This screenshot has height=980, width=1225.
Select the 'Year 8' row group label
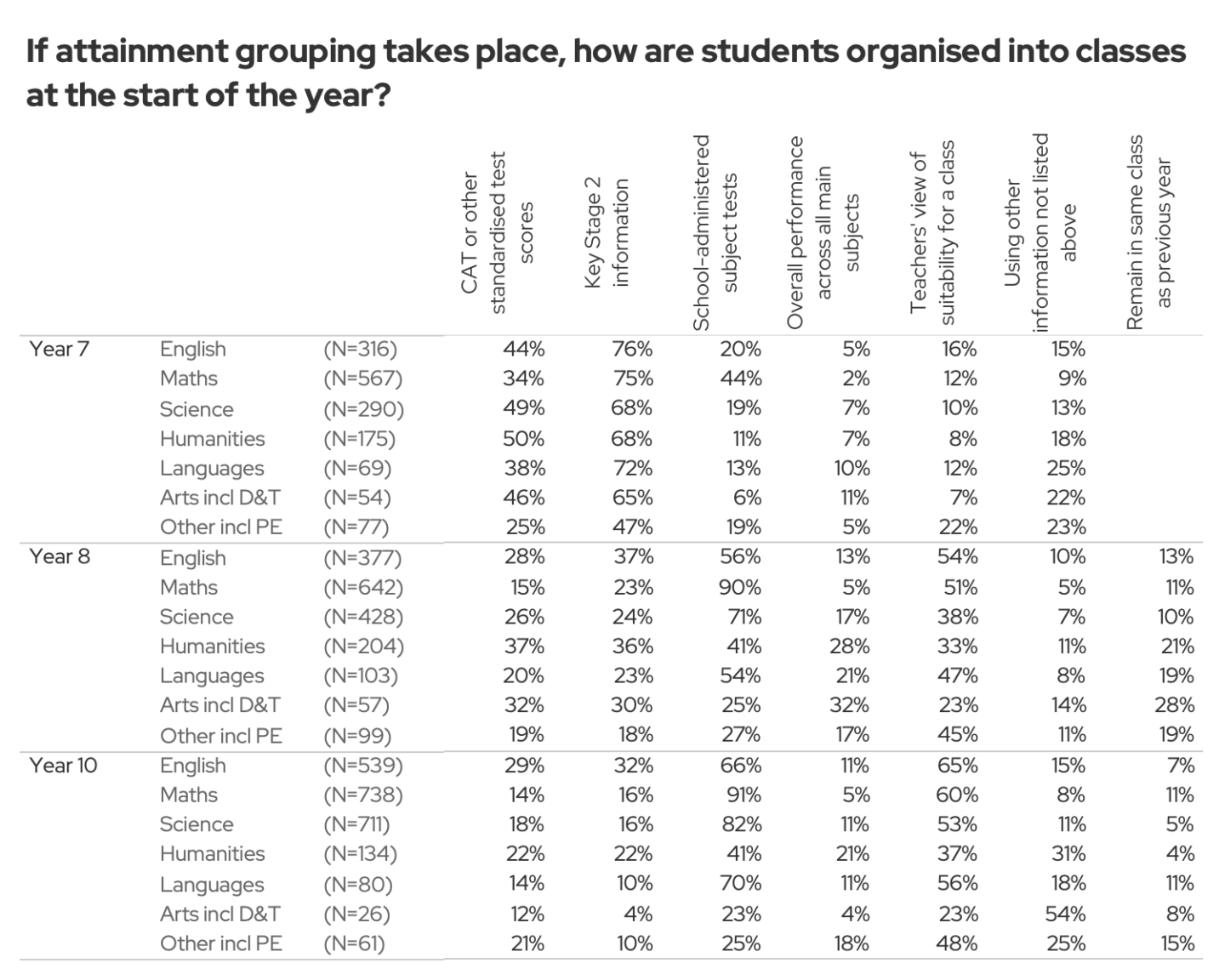click(x=59, y=556)
